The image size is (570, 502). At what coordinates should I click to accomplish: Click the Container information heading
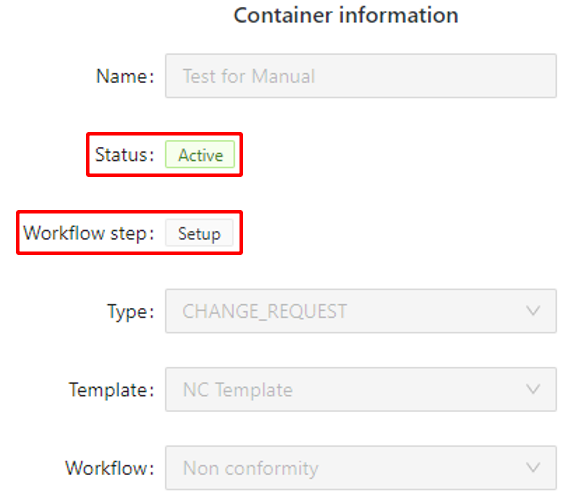click(x=346, y=15)
